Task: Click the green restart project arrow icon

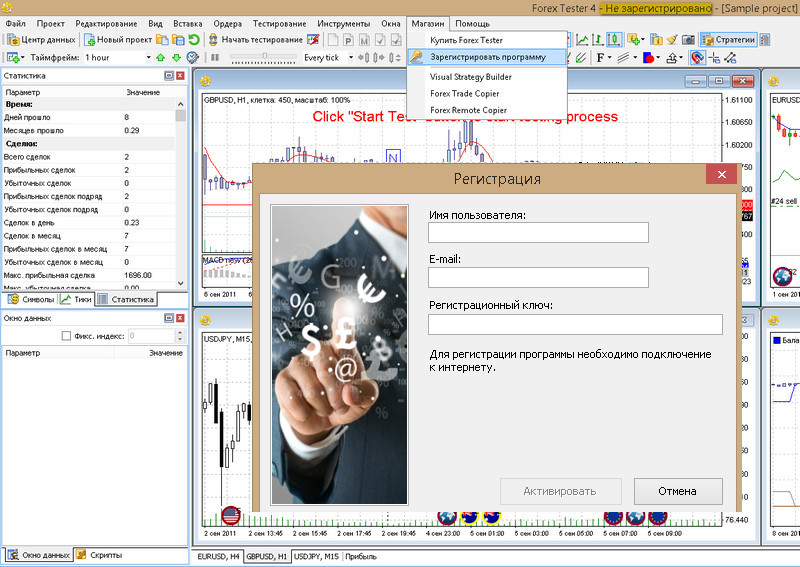Action: pyautogui.click(x=194, y=40)
